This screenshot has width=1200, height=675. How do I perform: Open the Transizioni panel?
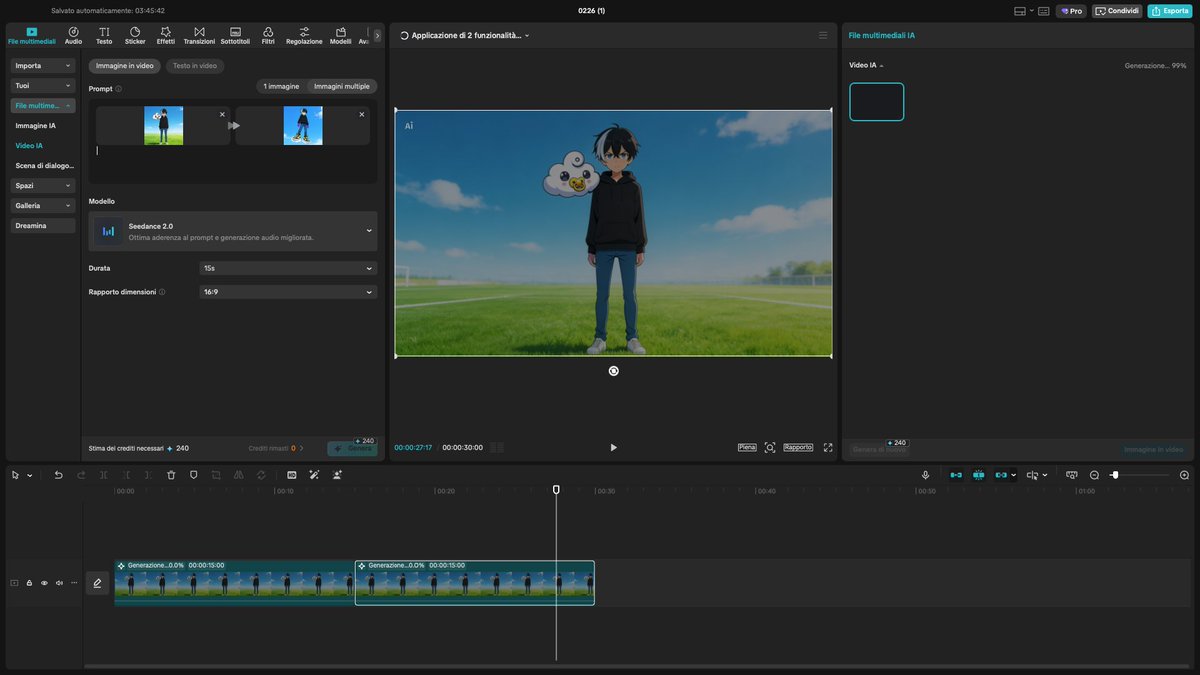tap(199, 36)
